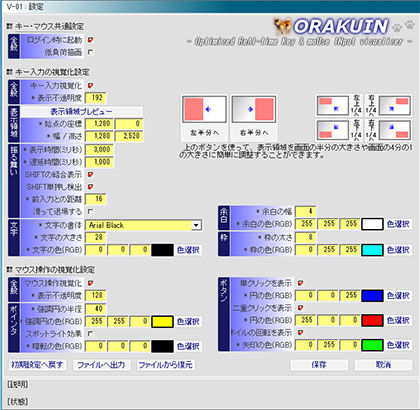Click 表示時間 field showing 3,000
Image resolution: width=420 pixels, height=410 pixels.
pos(99,150)
